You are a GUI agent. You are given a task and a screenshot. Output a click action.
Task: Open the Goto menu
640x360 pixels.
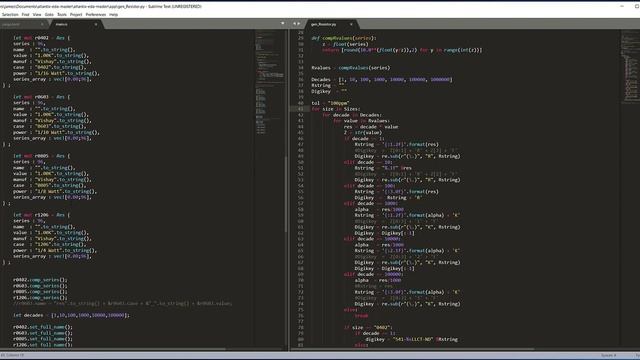49,14
